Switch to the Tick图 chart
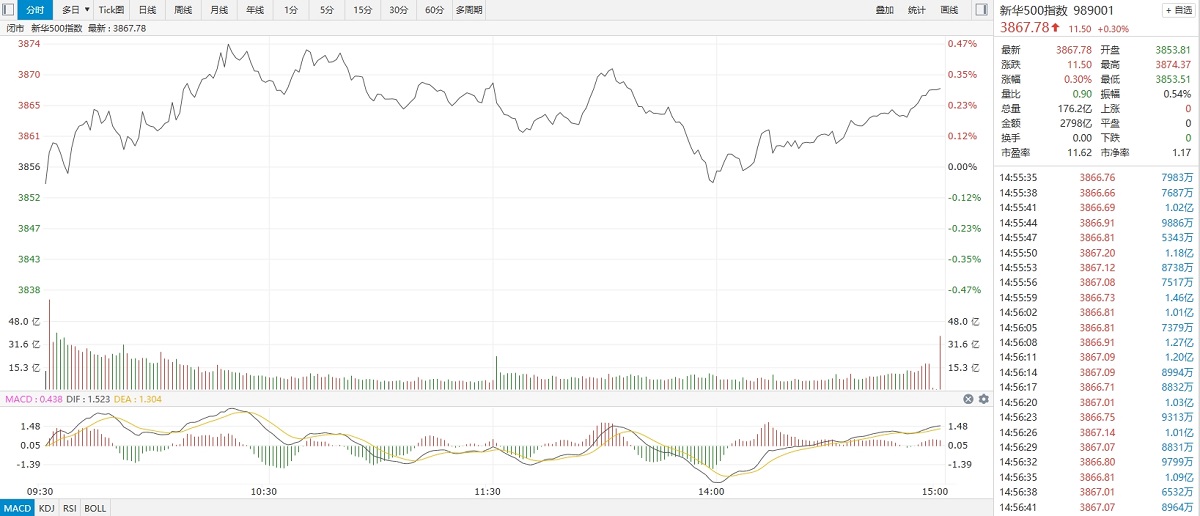 (x=111, y=10)
